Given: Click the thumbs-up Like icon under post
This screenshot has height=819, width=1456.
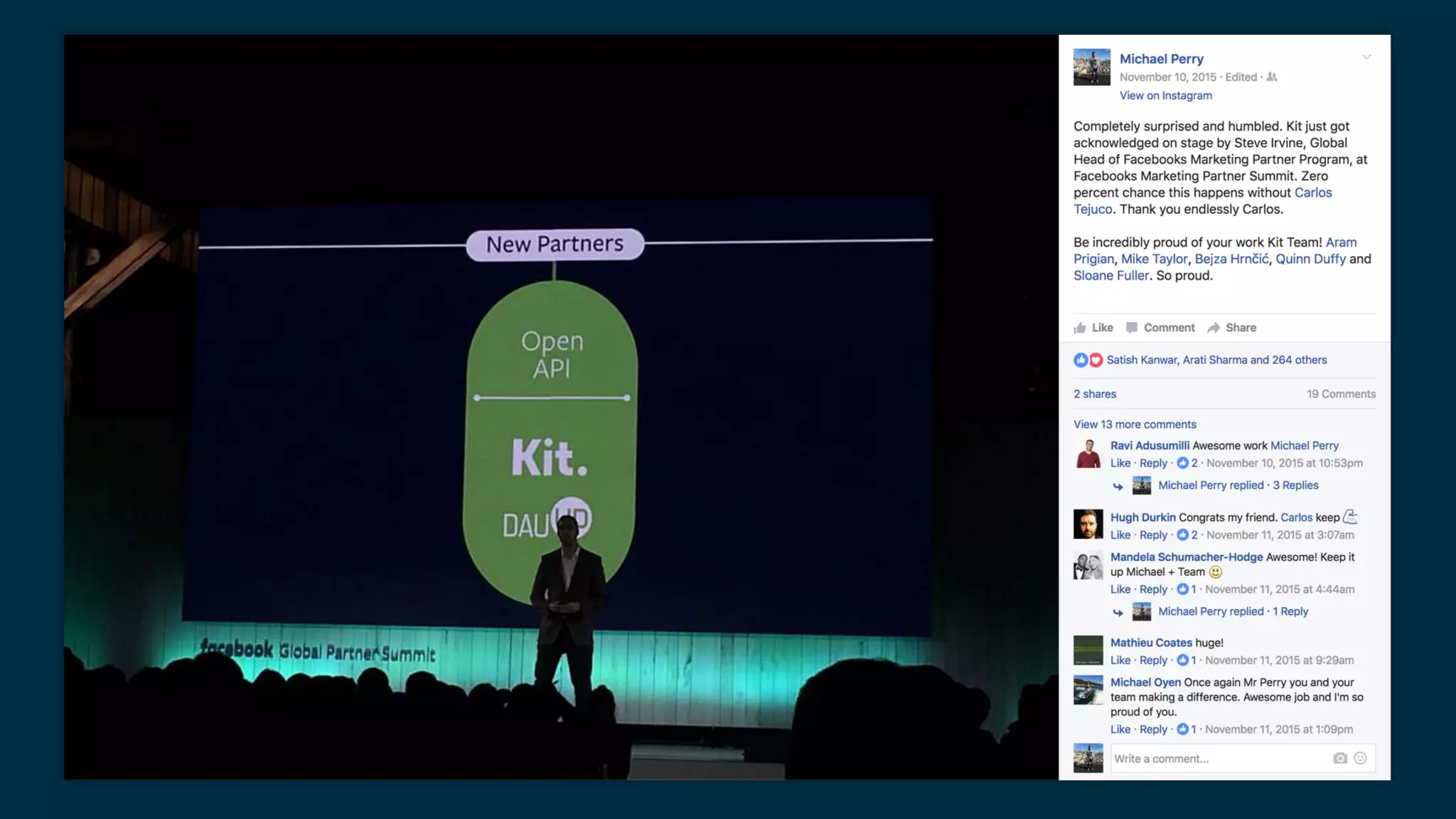Looking at the screenshot, I should click(1080, 328).
